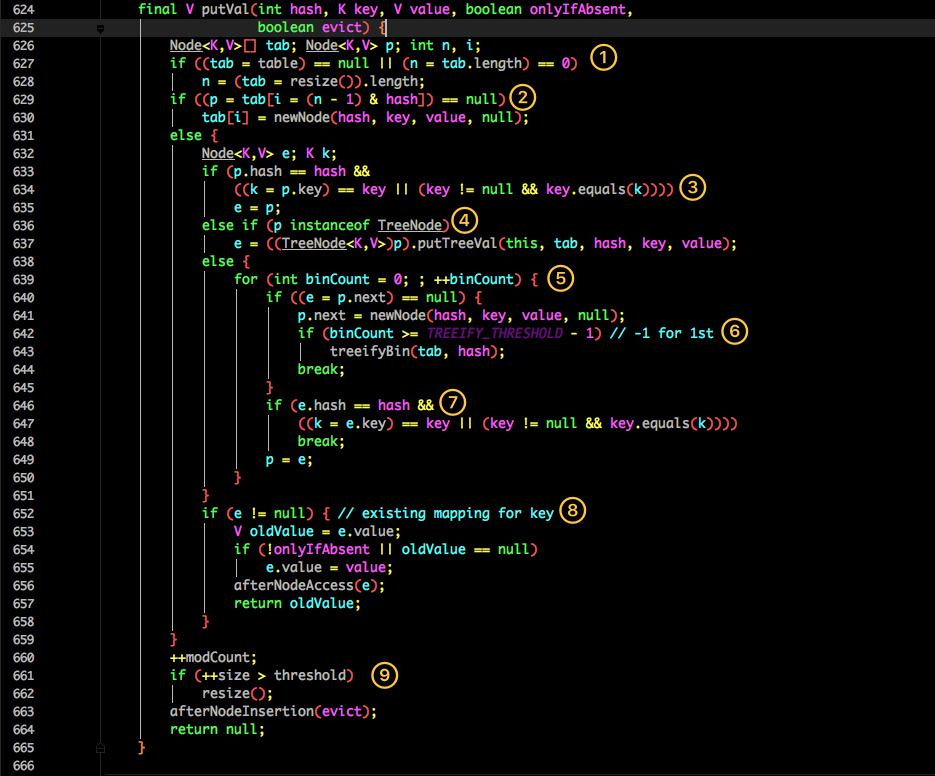The image size is (935, 776).
Task: Click annotation badge 7 near e.hash comparison
Action: pos(452,402)
